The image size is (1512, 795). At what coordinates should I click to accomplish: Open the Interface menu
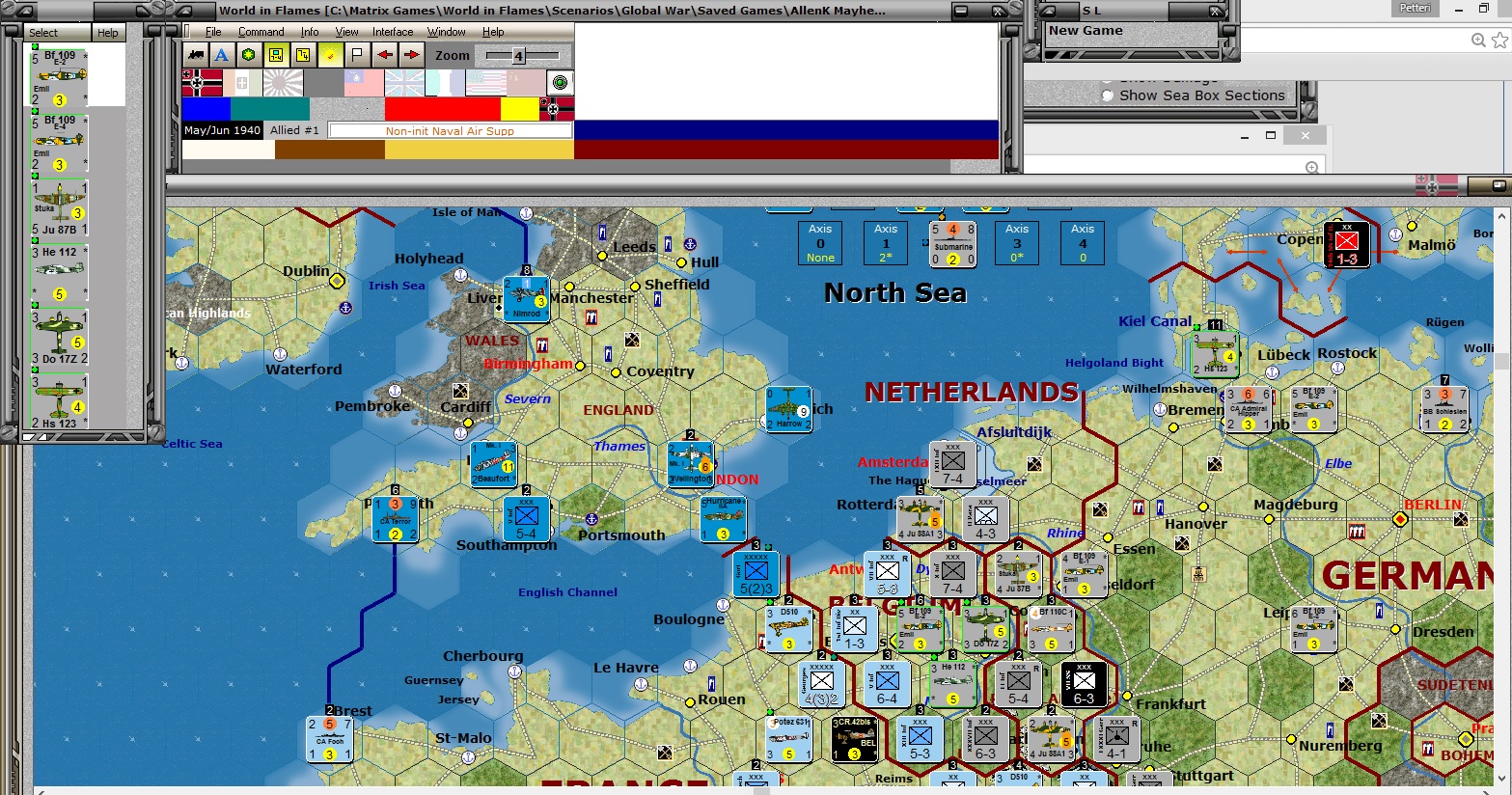pos(393,32)
